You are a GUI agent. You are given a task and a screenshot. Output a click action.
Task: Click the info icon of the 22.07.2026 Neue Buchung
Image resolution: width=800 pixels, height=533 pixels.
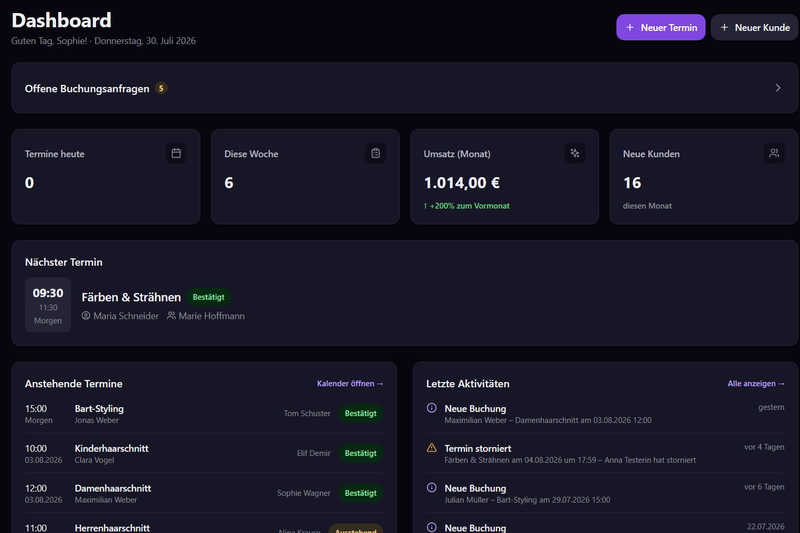(x=432, y=527)
